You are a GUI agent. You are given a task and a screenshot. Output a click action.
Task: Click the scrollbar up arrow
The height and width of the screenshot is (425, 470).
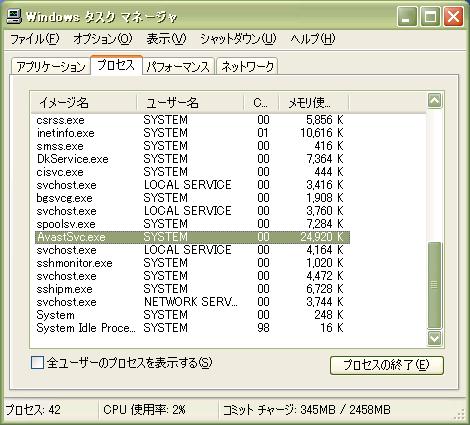pos(435,100)
